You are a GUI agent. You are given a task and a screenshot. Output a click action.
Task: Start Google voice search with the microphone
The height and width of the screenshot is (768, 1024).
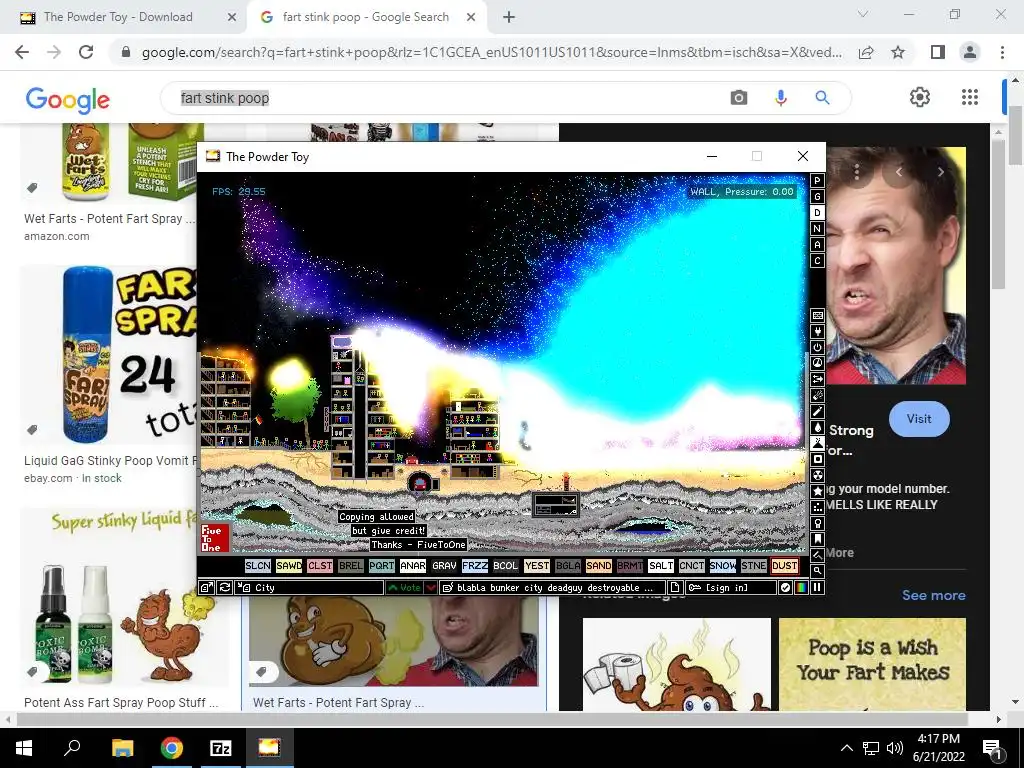[x=780, y=98]
